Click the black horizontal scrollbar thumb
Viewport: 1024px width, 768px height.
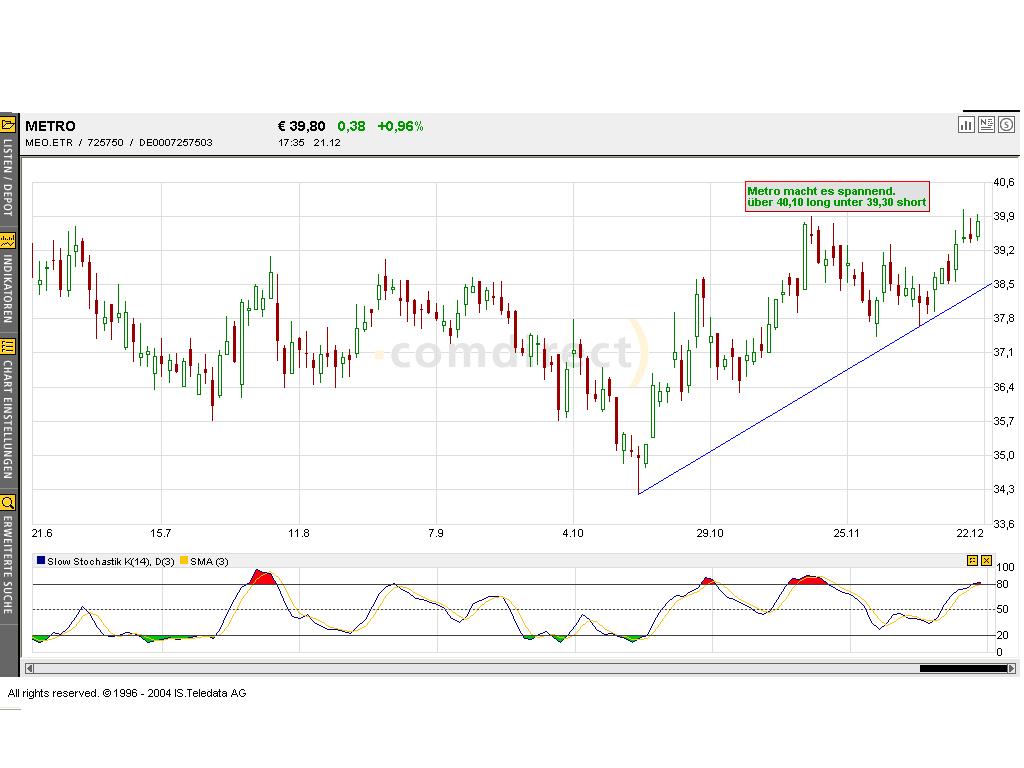click(963, 668)
